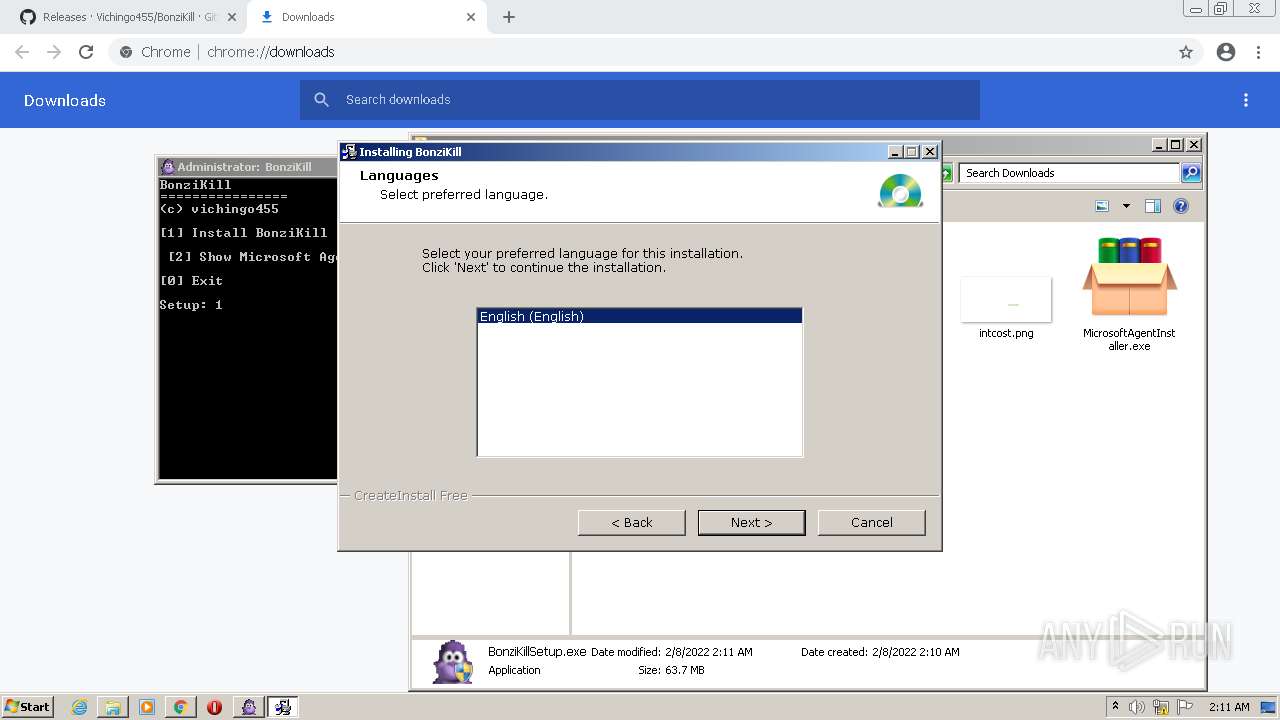
Task: Close the Downloads tab
Action: coord(471,17)
